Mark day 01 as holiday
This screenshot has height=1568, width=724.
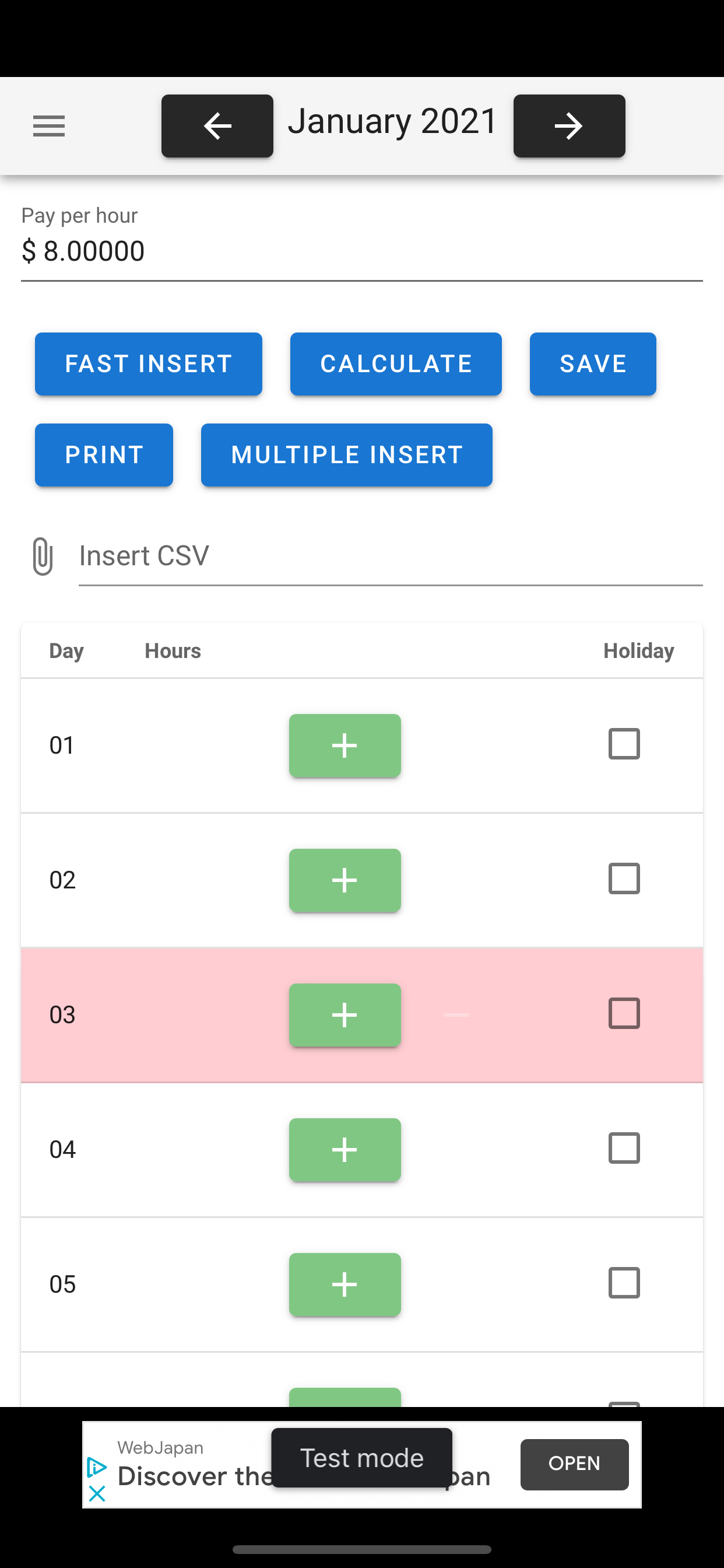point(624,744)
